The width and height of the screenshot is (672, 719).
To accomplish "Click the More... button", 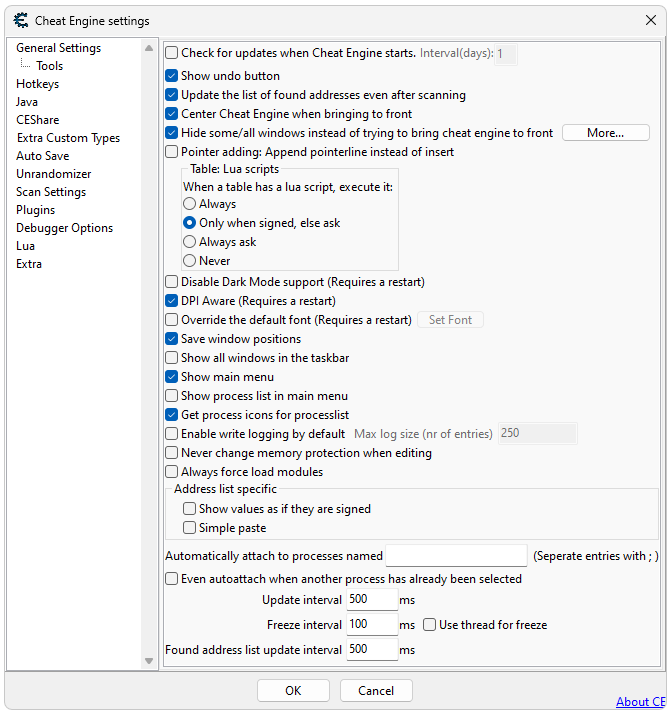I will click(x=606, y=133).
